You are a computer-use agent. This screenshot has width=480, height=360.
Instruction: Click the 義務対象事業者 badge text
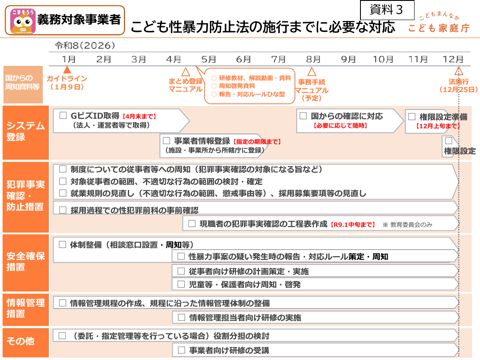point(79,20)
